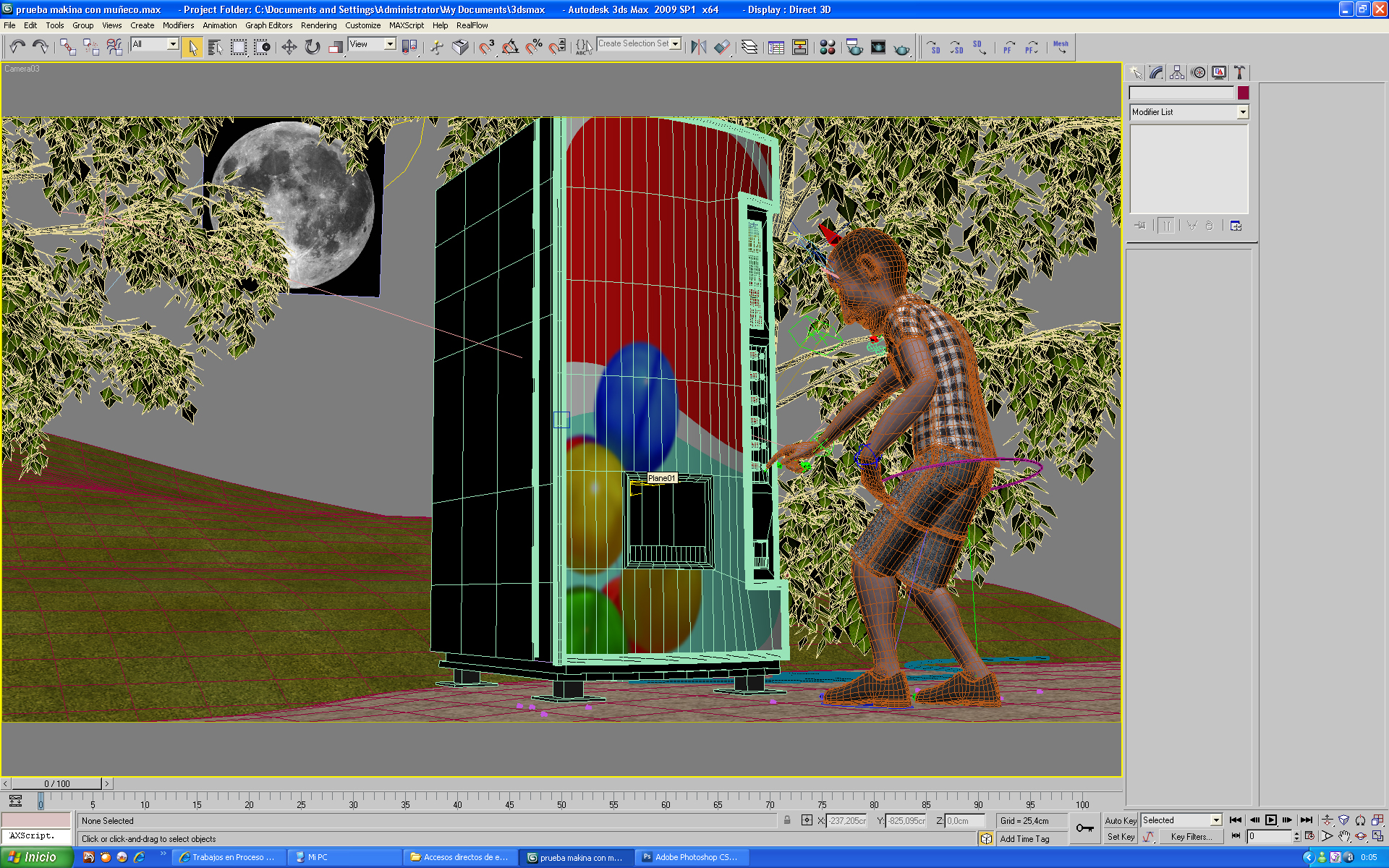Toggle the 3D Snaps button
The height and width of the screenshot is (868, 1389).
tap(486, 48)
